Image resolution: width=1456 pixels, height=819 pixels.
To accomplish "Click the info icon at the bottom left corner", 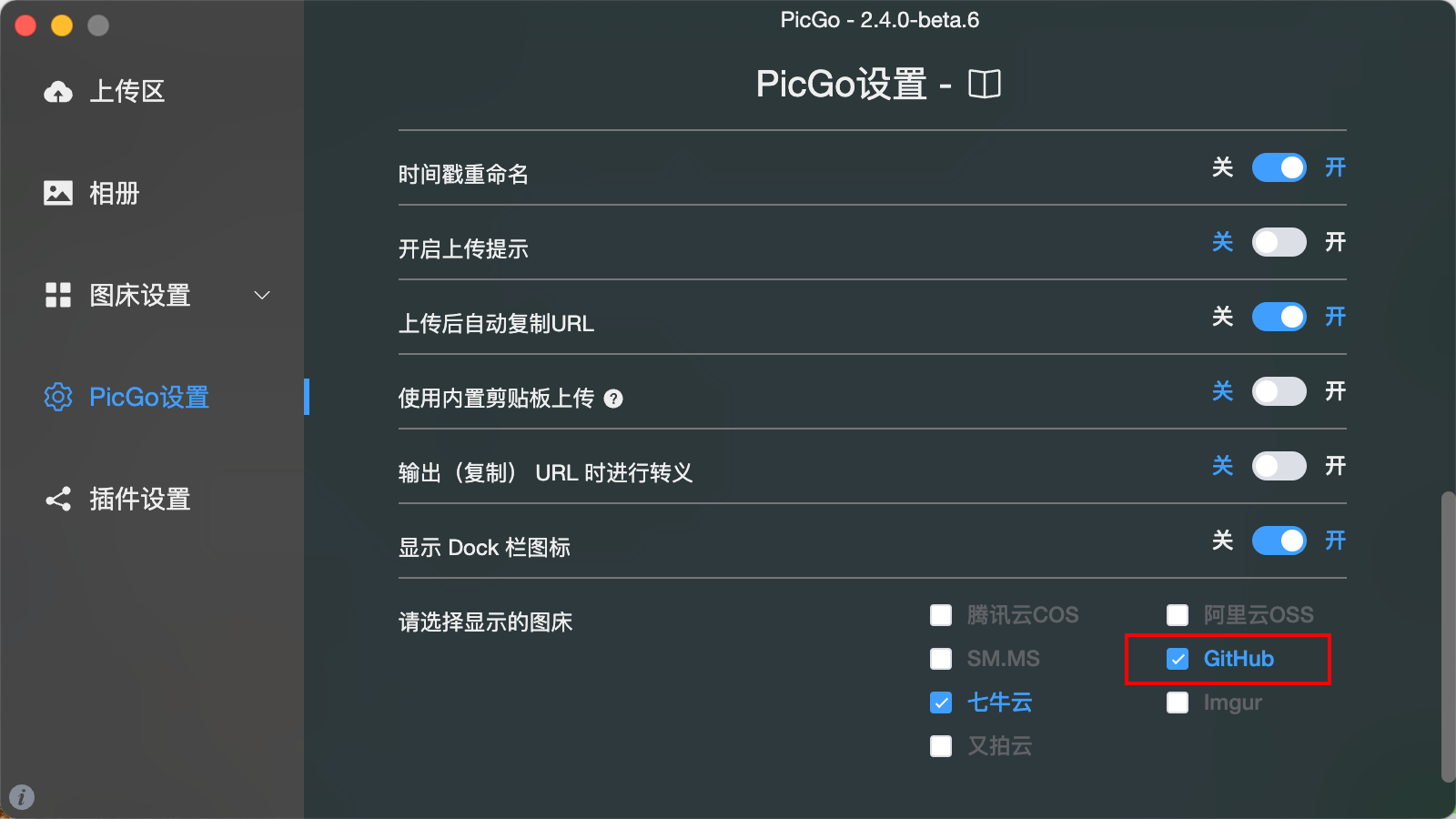I will 22,797.
